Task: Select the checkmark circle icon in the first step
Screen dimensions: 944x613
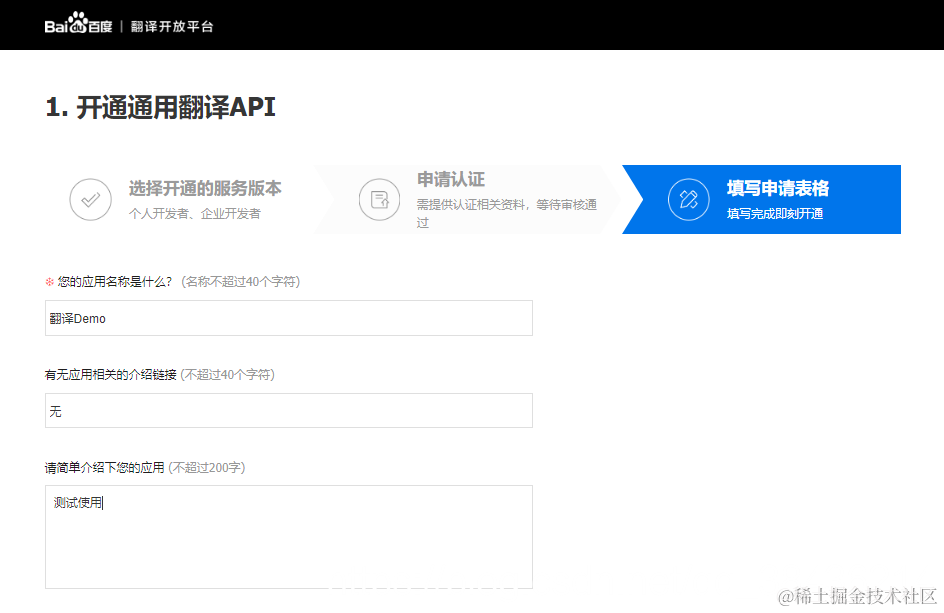Action: point(90,199)
